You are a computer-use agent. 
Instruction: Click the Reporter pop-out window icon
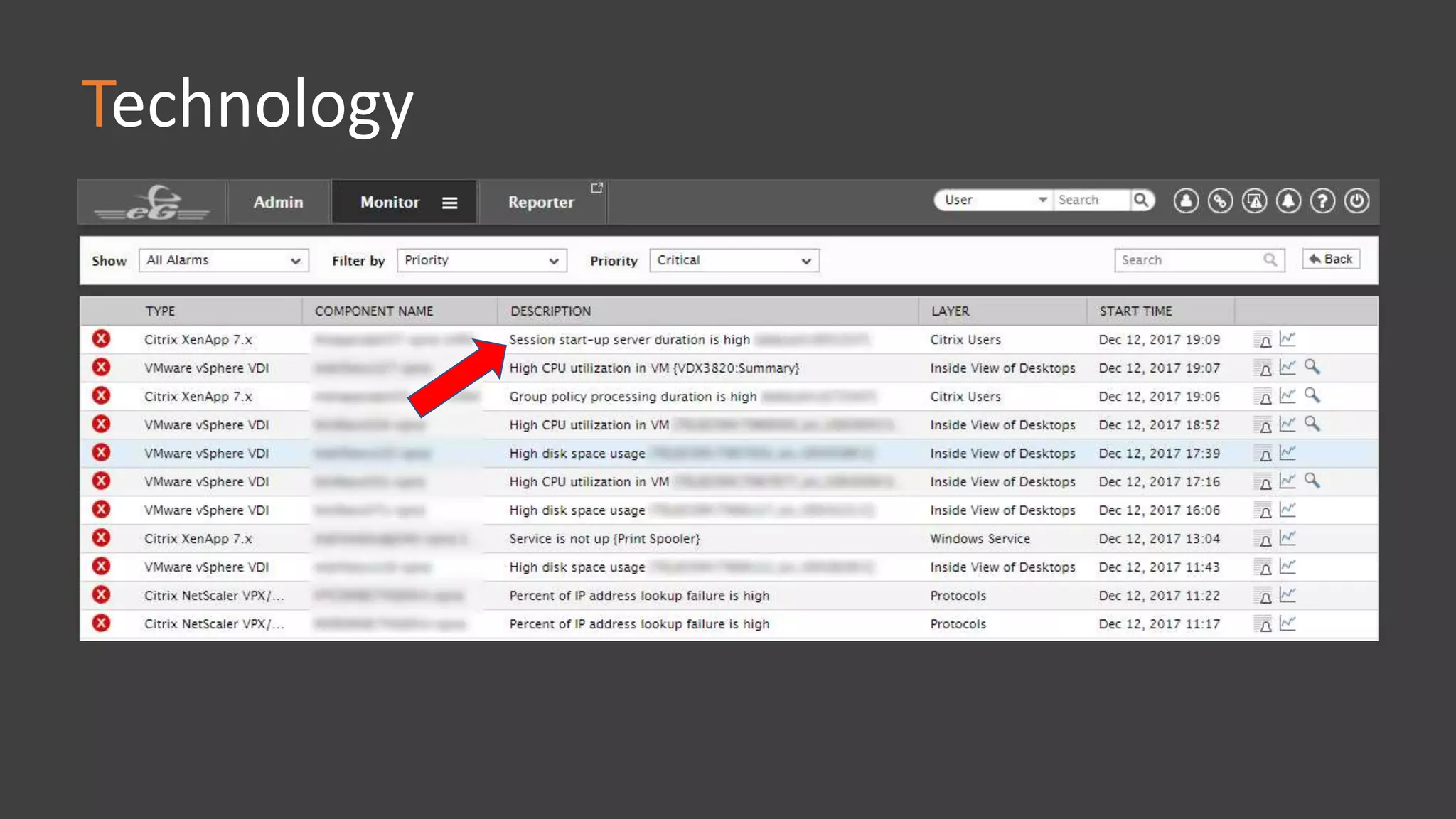[596, 188]
